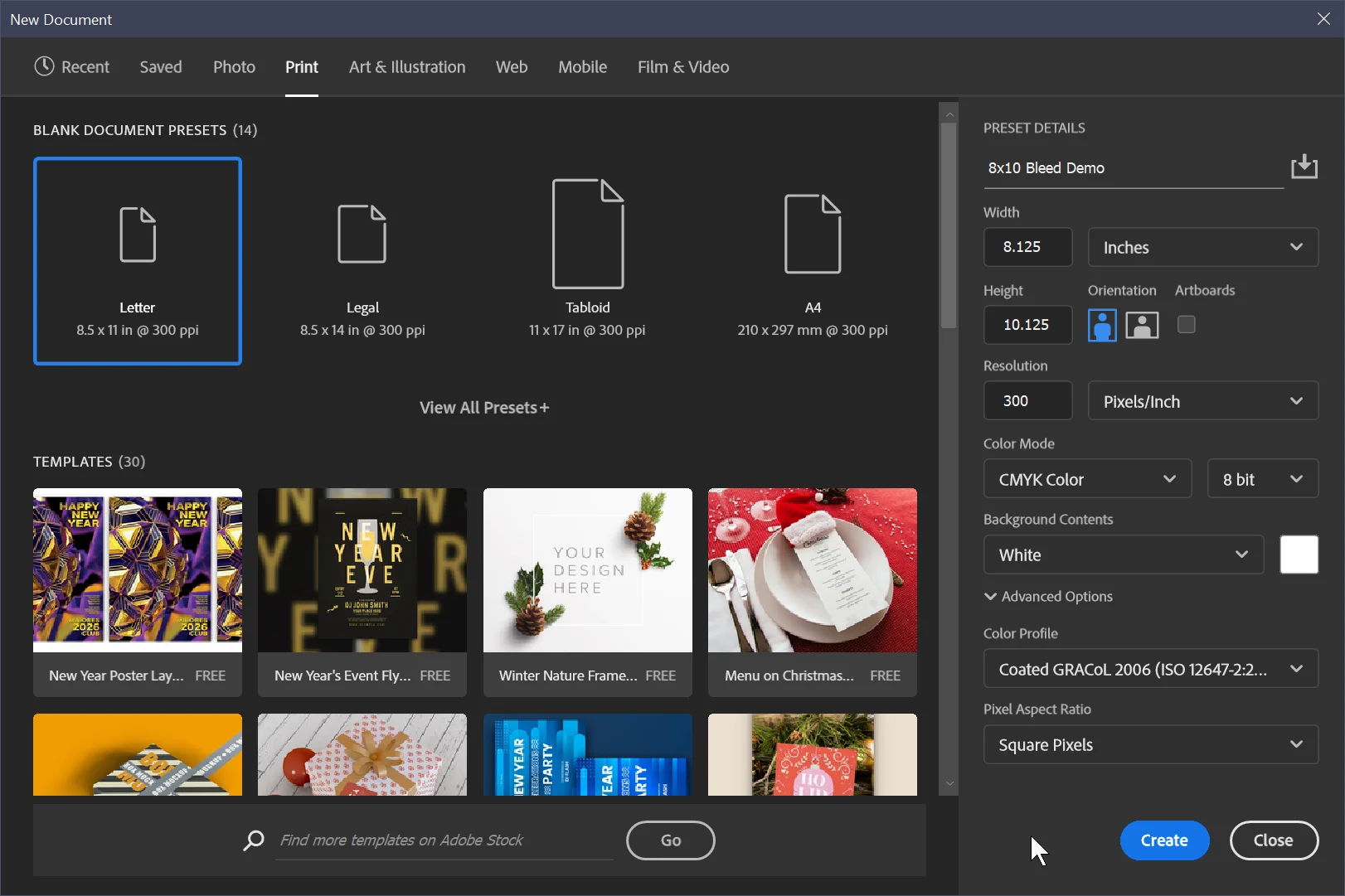Select the landscape orientation icon

pyautogui.click(x=1142, y=325)
